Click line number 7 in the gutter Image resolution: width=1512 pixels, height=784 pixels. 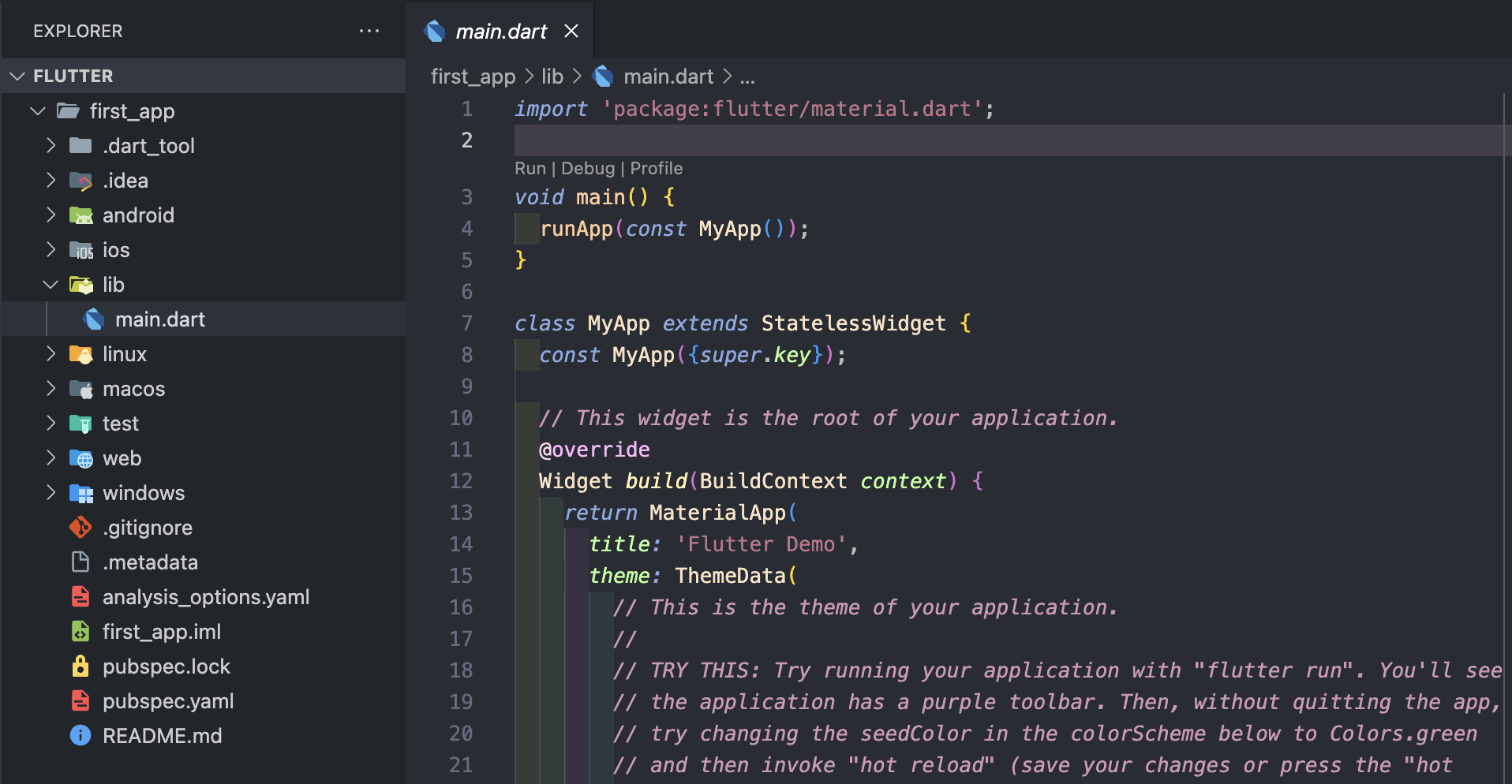(x=467, y=323)
